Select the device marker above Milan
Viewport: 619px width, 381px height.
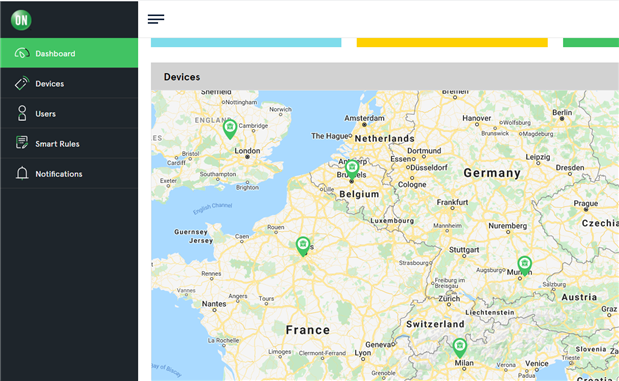460,348
